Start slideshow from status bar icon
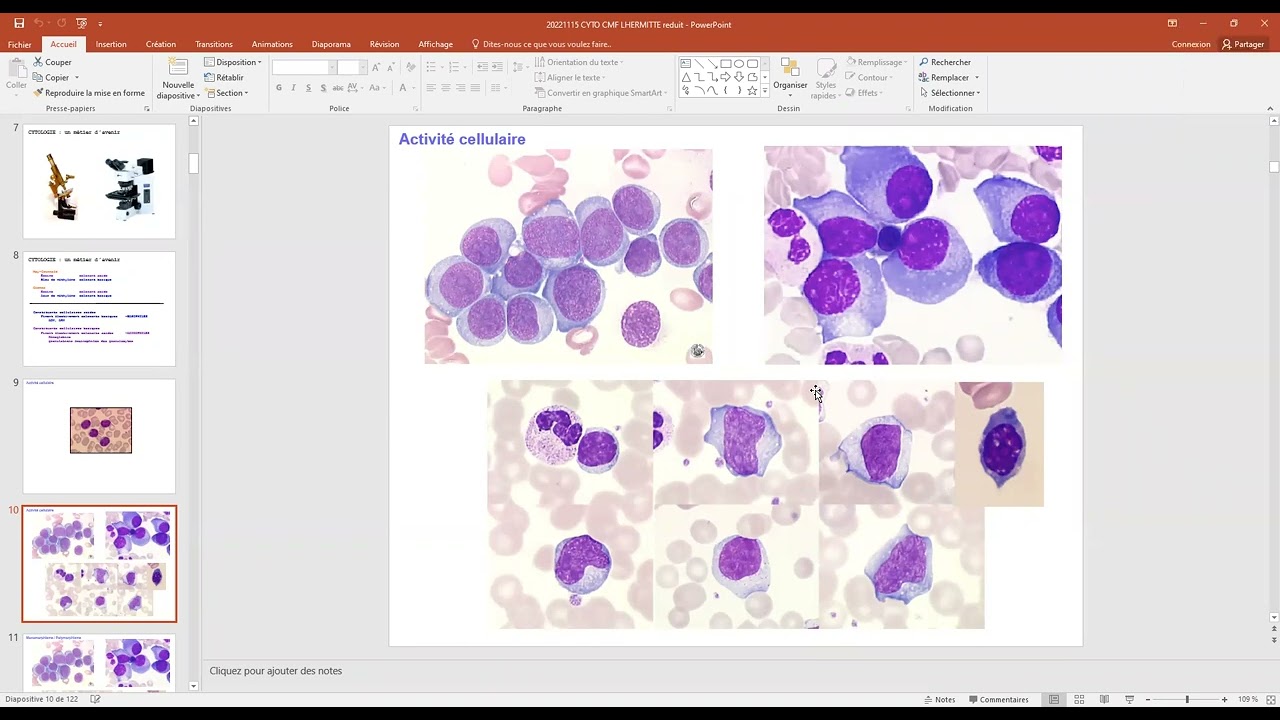 coord(1129,700)
